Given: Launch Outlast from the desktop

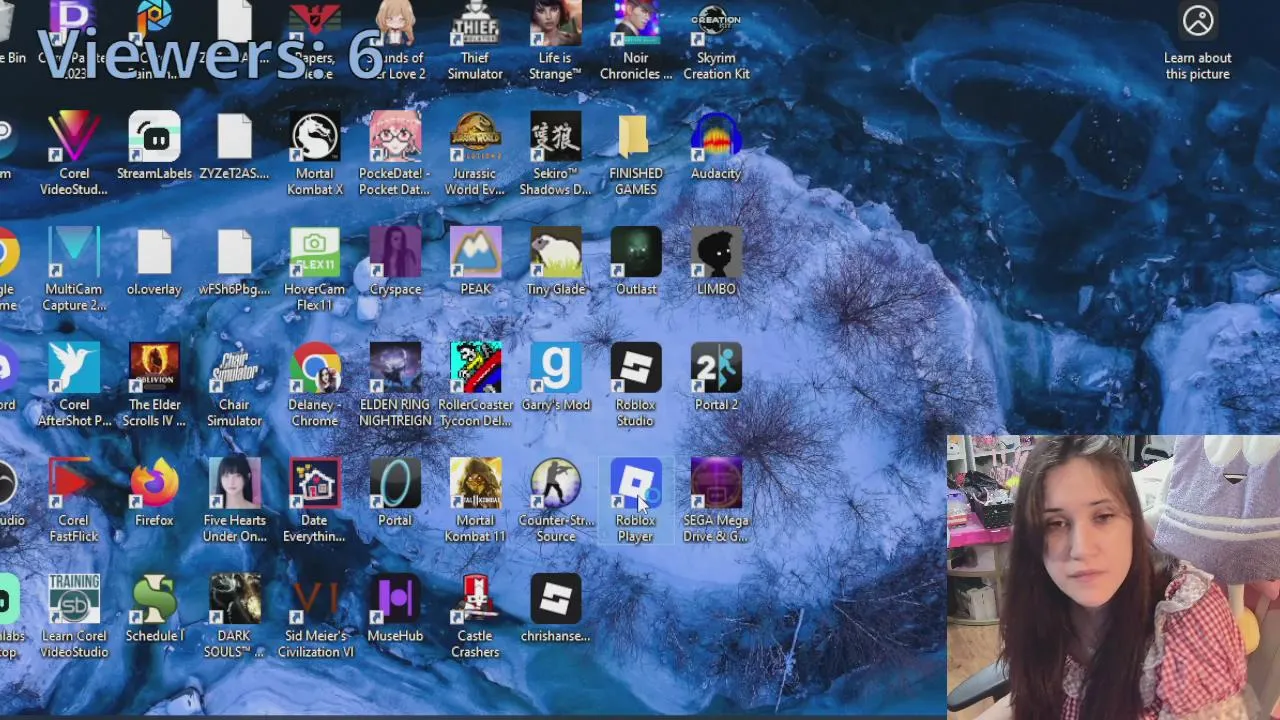Looking at the screenshot, I should click(636, 262).
